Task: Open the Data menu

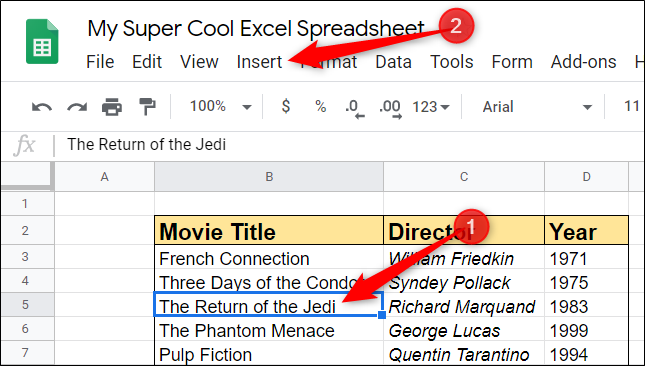Action: 393,62
